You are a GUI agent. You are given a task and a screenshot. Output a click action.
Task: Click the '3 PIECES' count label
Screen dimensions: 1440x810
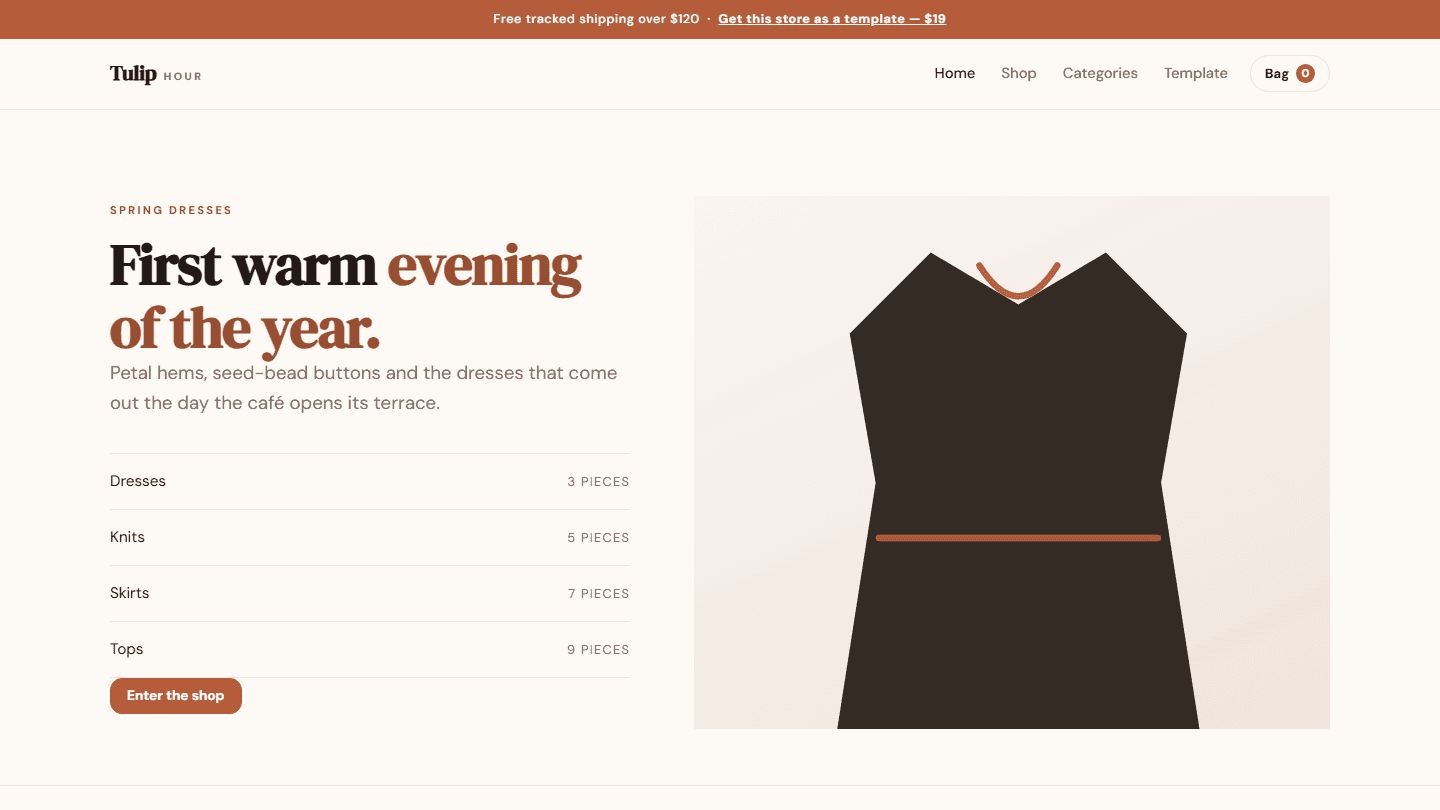[598, 482]
